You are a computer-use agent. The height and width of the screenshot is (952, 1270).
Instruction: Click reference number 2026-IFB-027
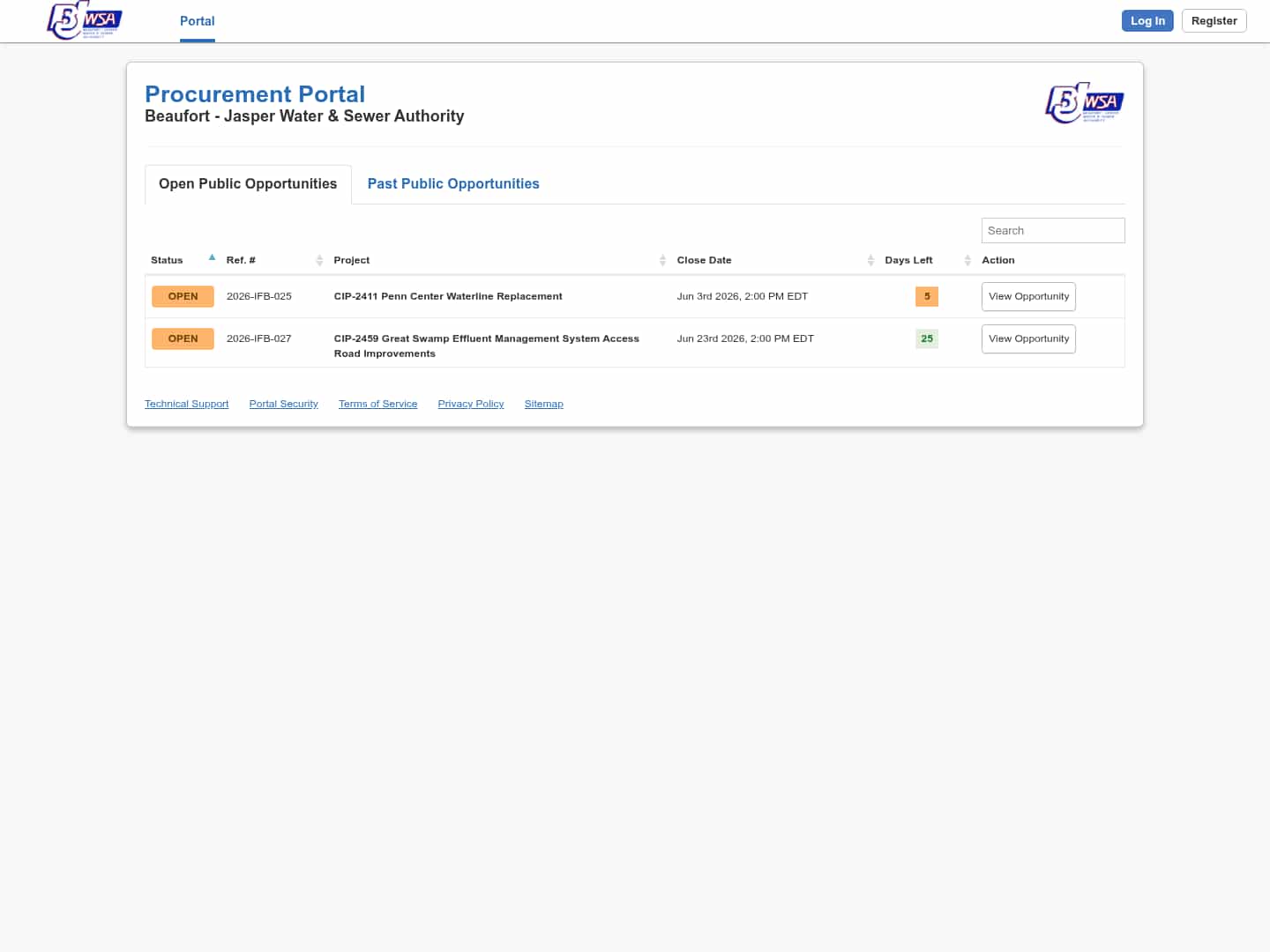point(259,339)
